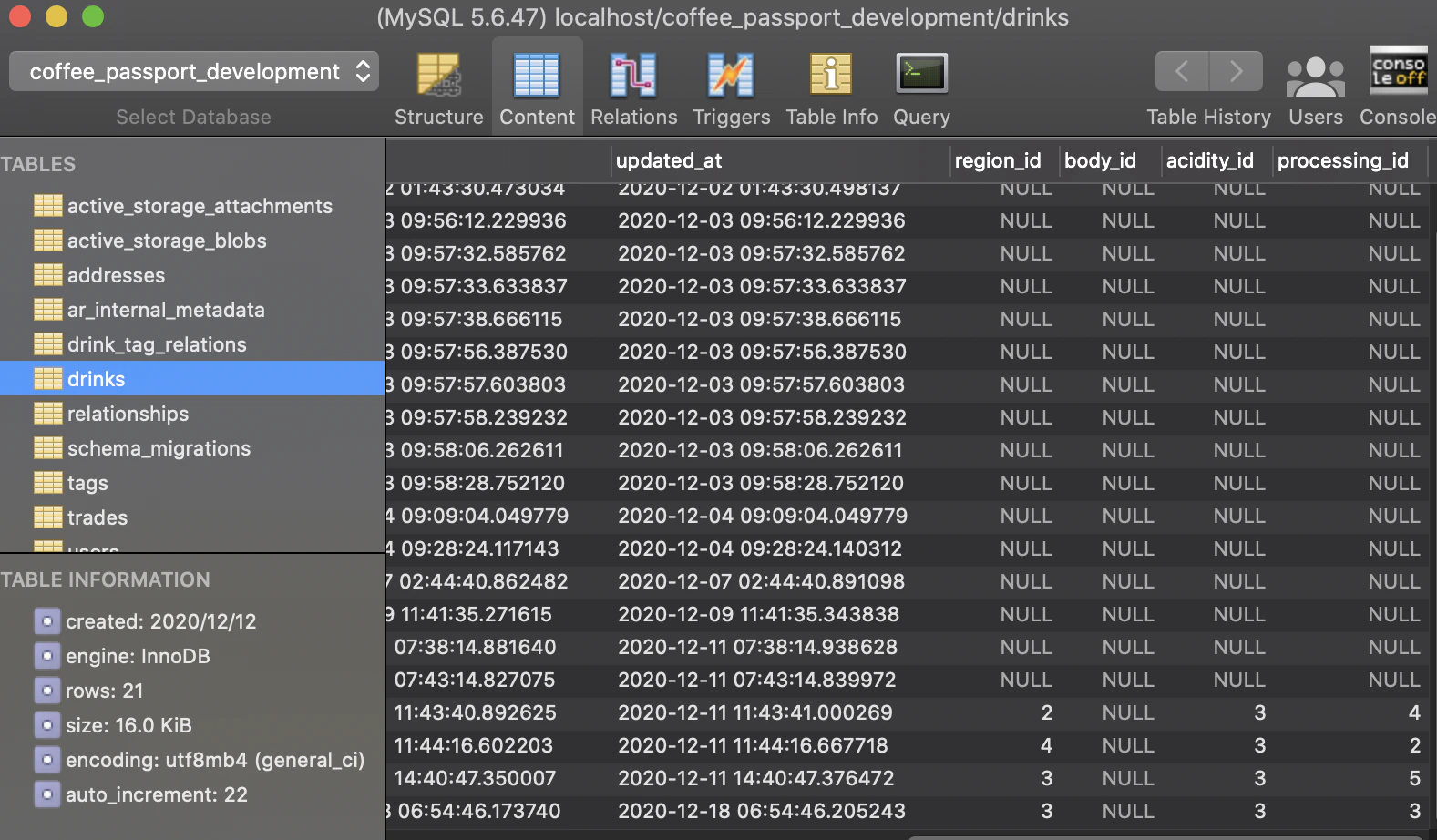This screenshot has height=840, width=1437.
Task: Click region_id value 4 in 11:44:16 row
Action: pos(1046,745)
